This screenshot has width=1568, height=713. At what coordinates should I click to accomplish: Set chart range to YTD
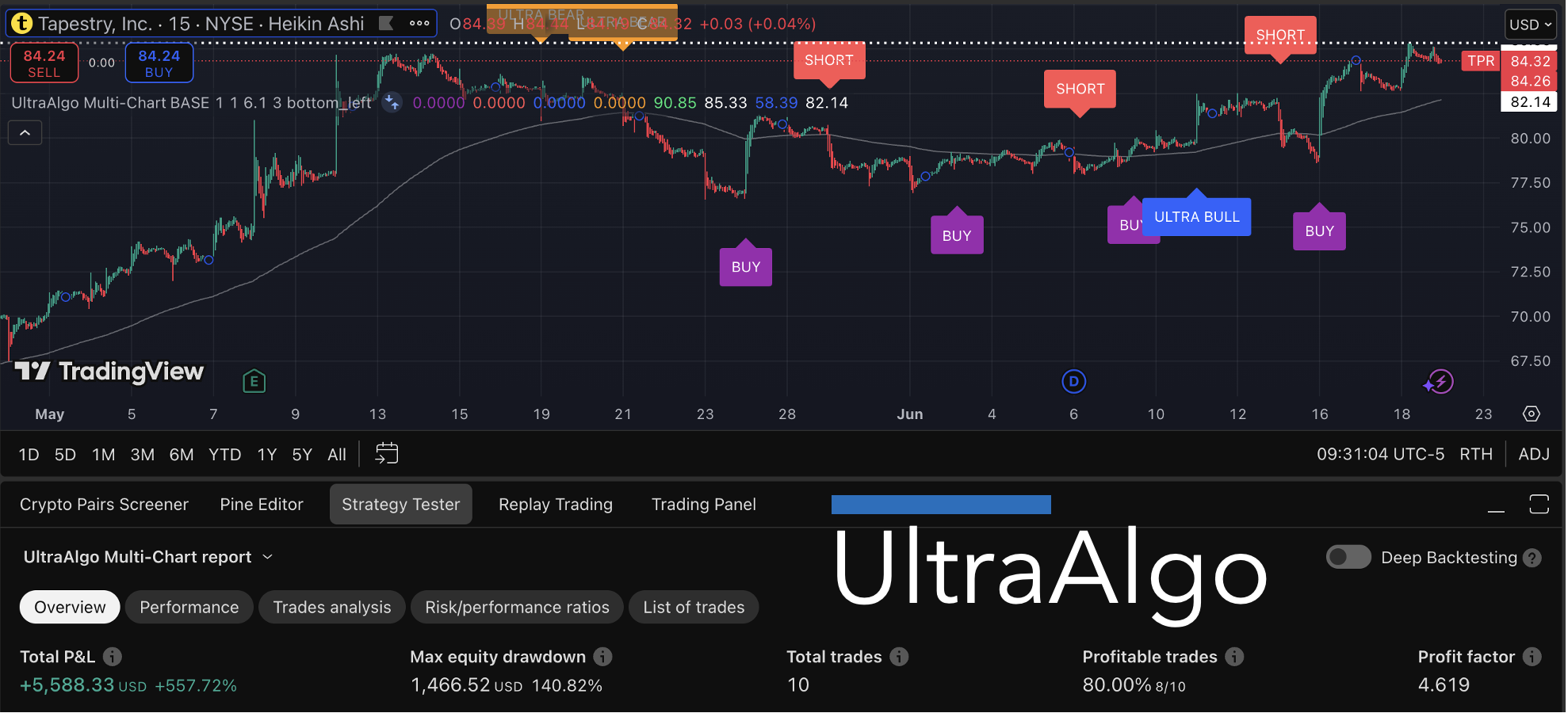point(225,455)
